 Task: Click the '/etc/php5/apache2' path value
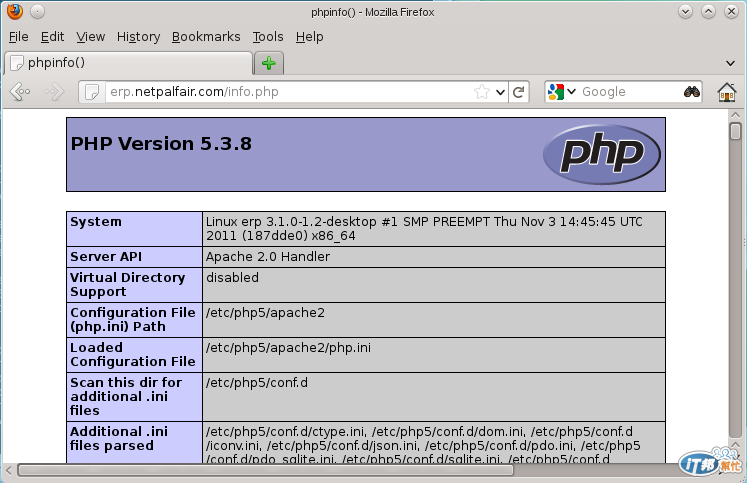[265, 313]
